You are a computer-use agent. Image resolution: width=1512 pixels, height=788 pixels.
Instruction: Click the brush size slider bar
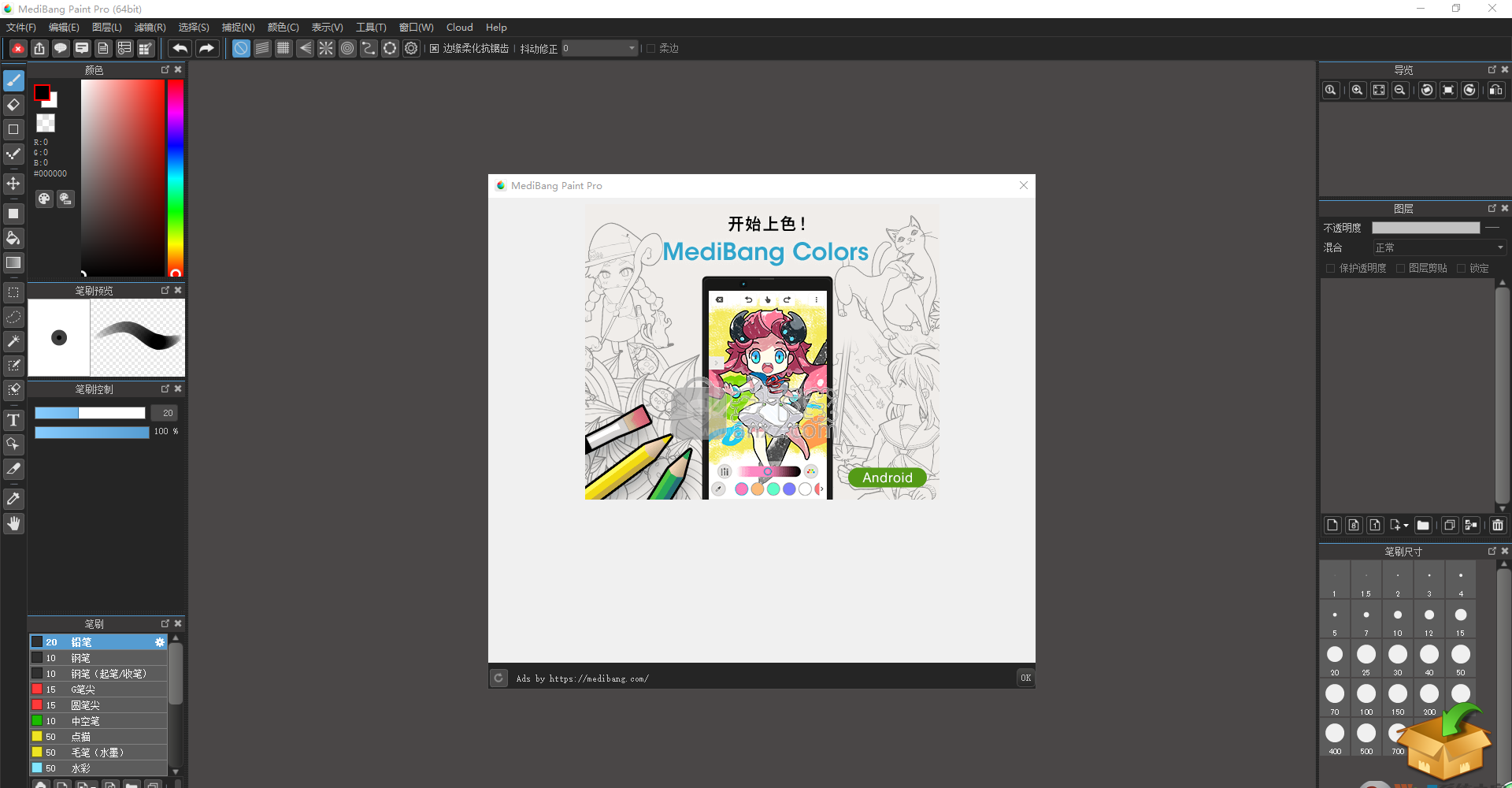pos(90,413)
